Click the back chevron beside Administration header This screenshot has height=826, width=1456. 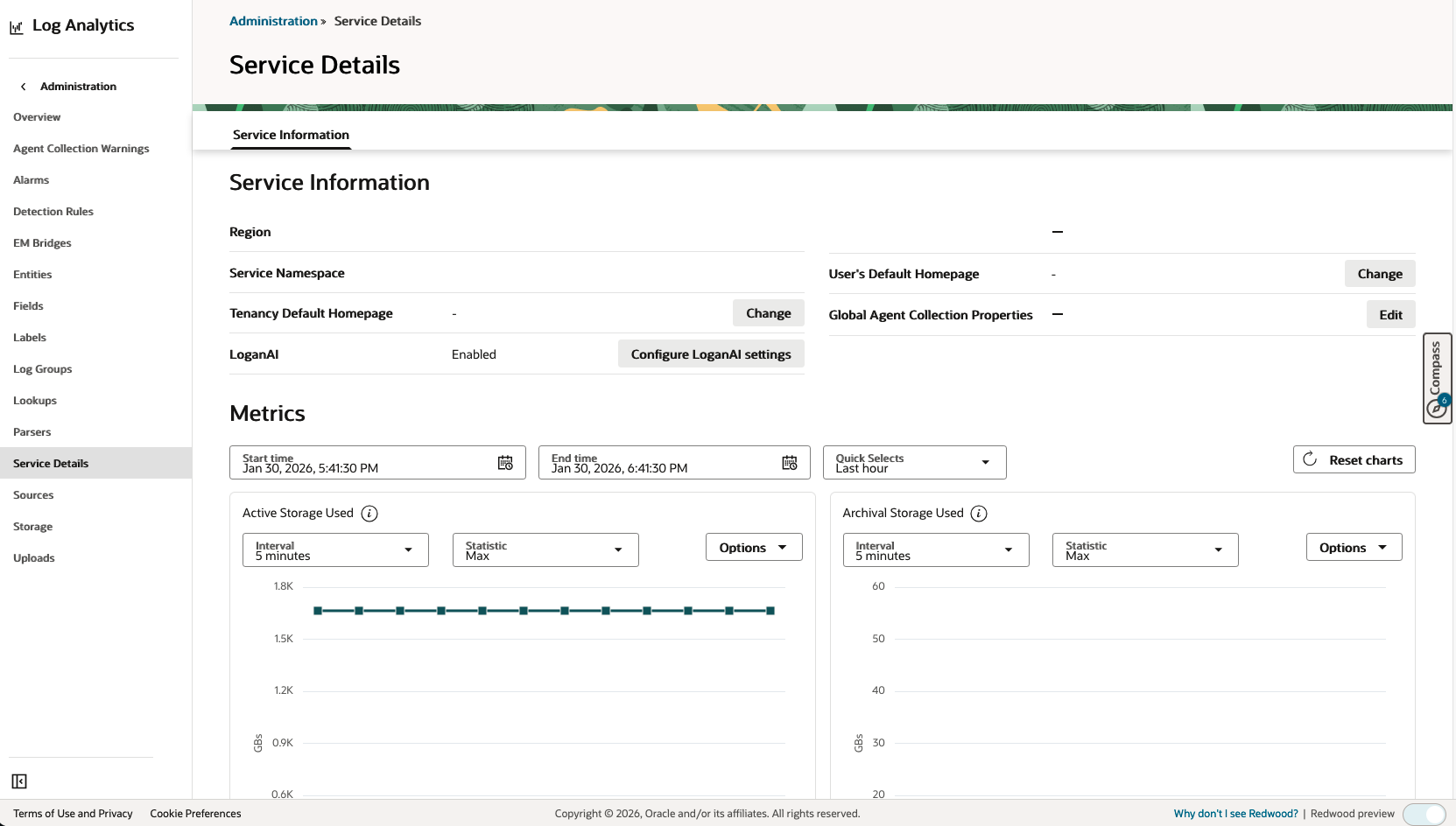(23, 86)
